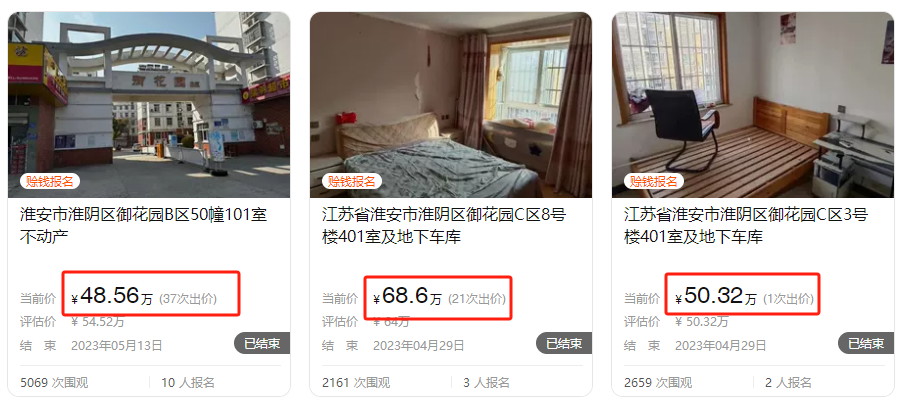This screenshot has height=410, width=903.
Task: Click the 已结束 tag on first listing
Action: 262,343
